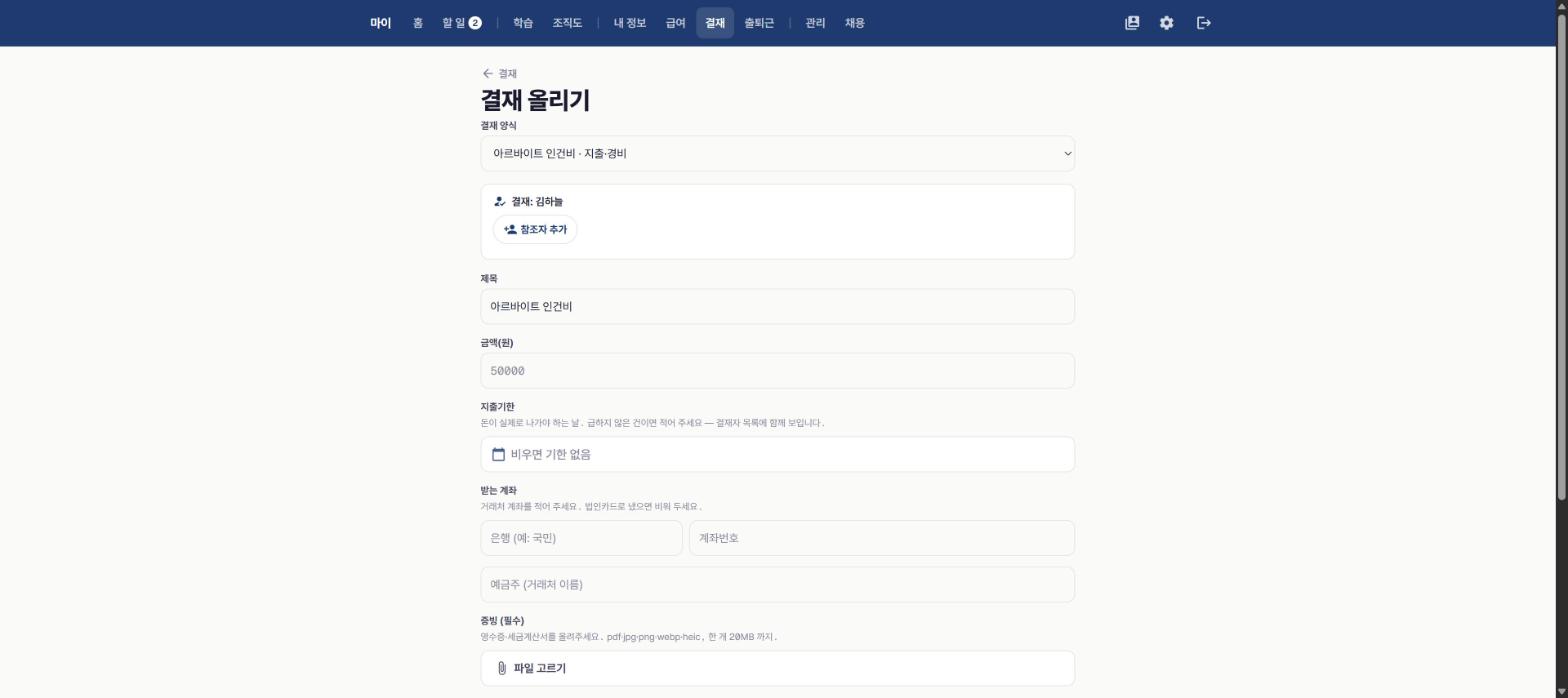Click the 예금주 input field
Image resolution: width=1568 pixels, height=698 pixels.
[777, 585]
